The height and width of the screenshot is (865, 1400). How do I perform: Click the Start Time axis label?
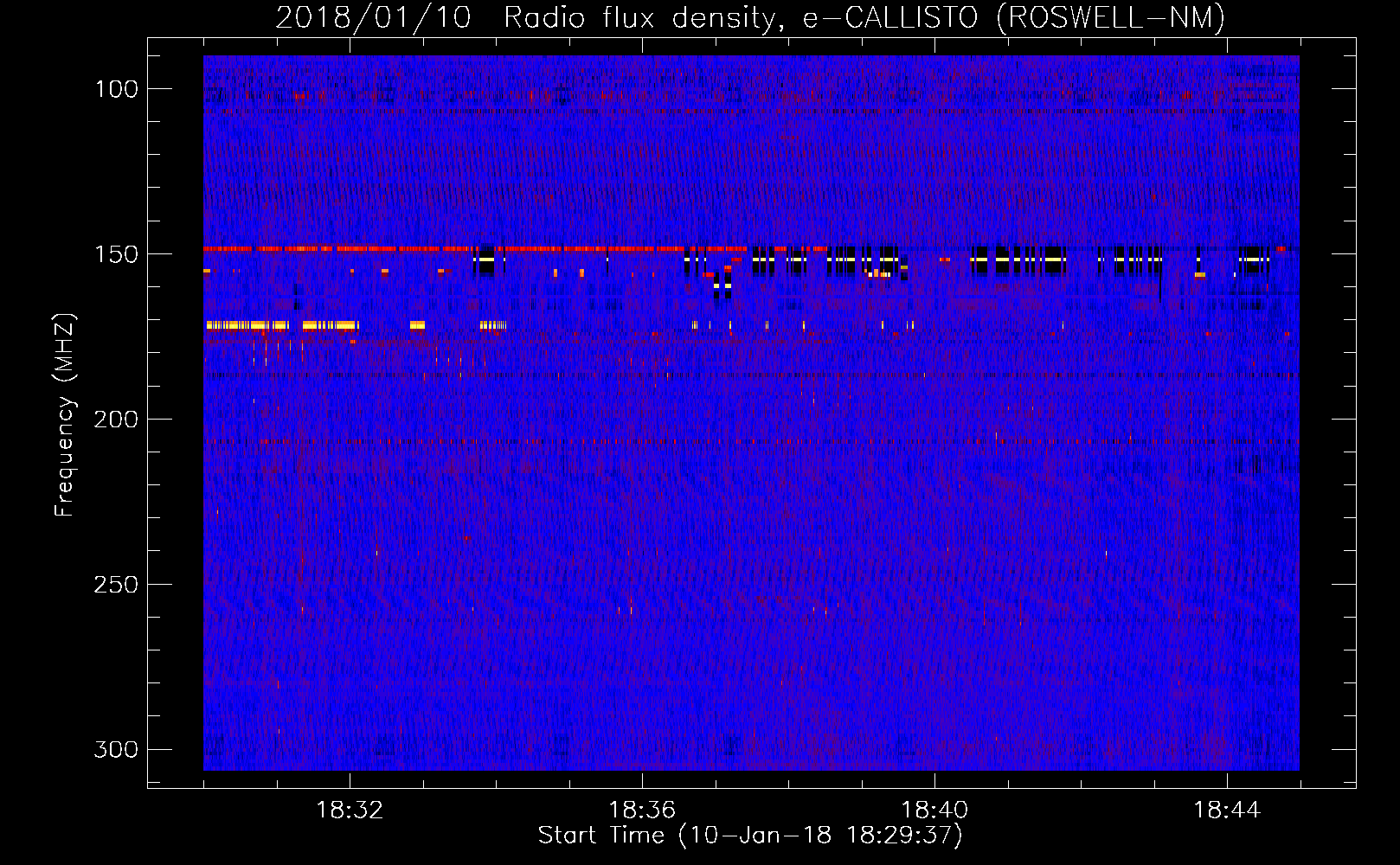(750, 836)
